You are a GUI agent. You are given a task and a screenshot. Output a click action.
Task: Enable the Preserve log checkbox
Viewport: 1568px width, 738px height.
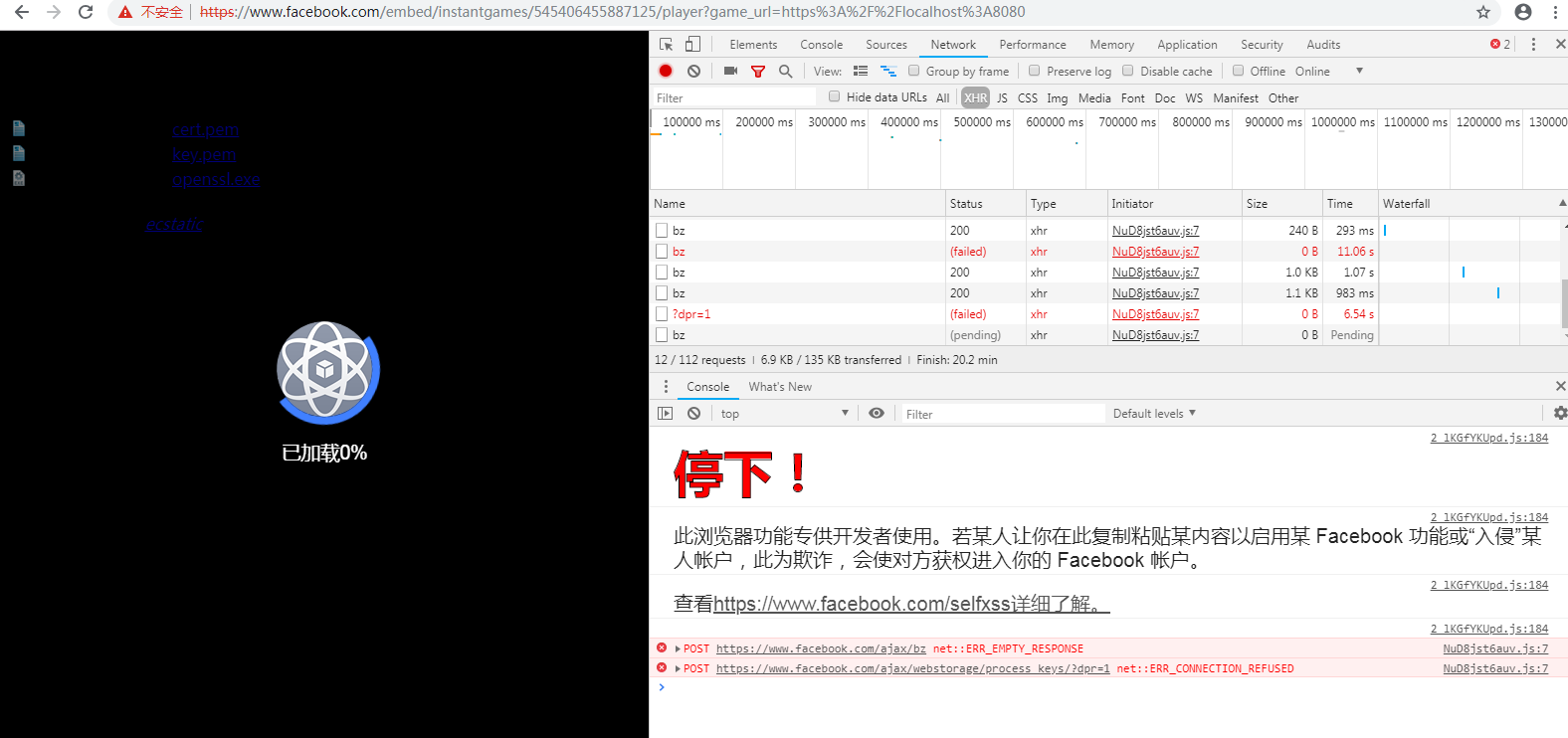pos(1034,71)
